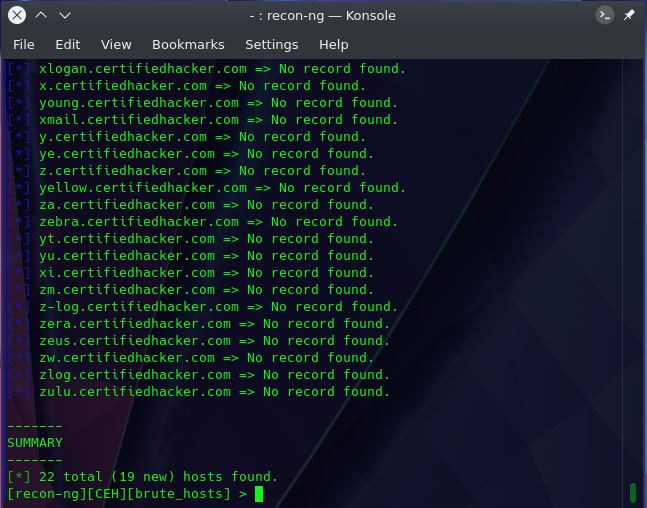Open the Help menu
The image size is (647, 508).
coord(333,45)
